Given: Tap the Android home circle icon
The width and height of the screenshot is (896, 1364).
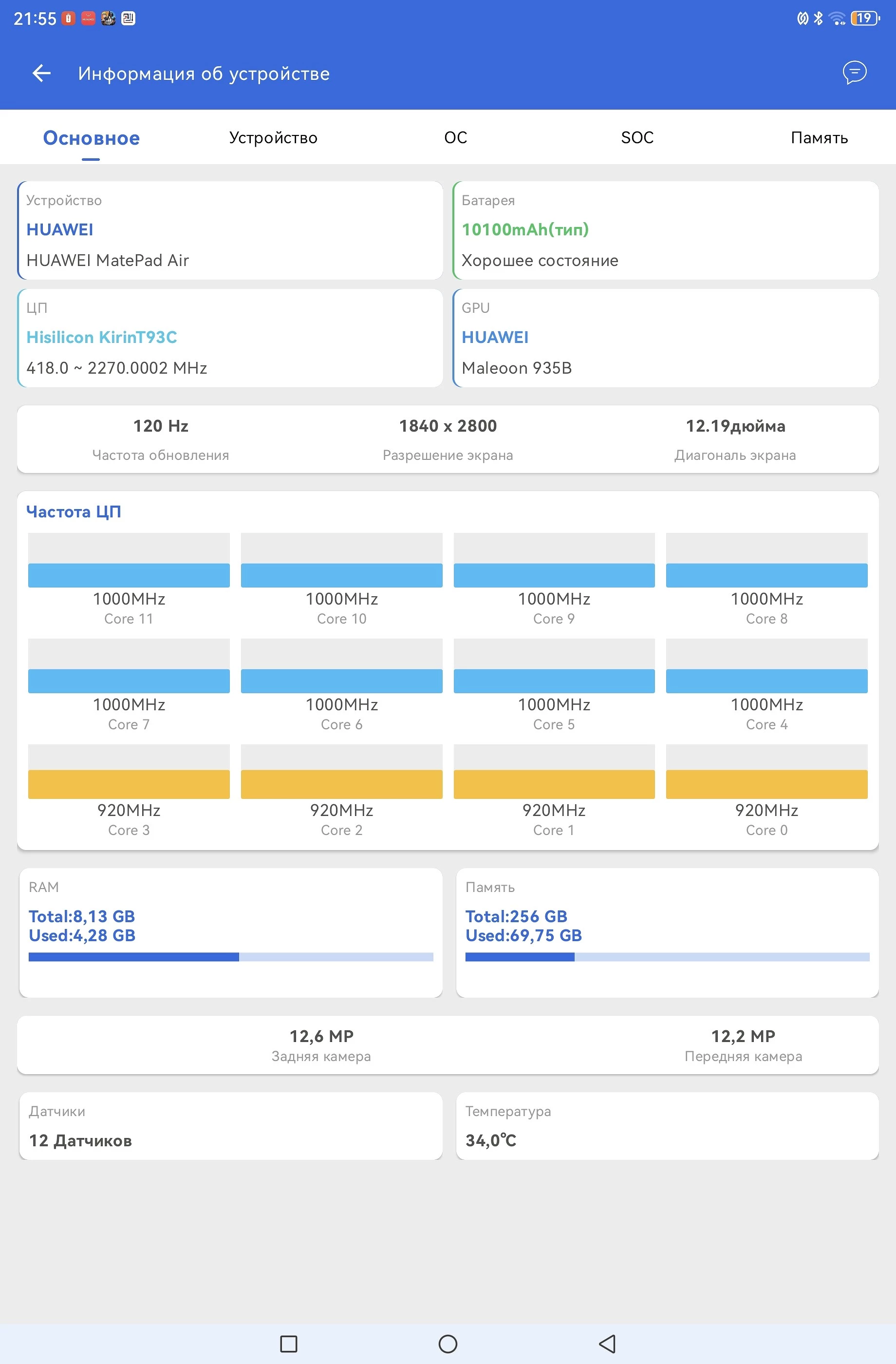Looking at the screenshot, I should click(448, 1343).
